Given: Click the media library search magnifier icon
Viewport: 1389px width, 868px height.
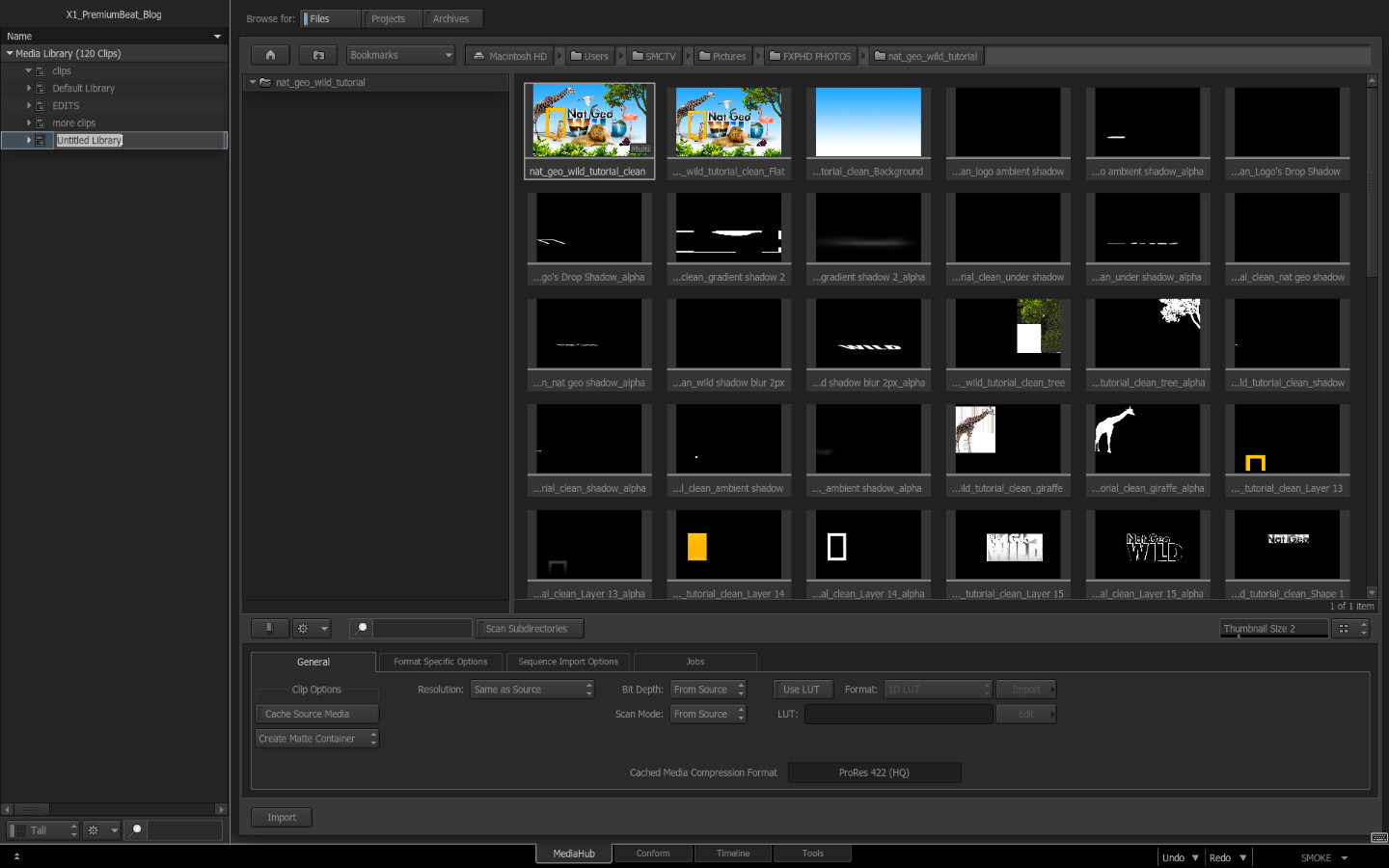Looking at the screenshot, I should (x=137, y=829).
